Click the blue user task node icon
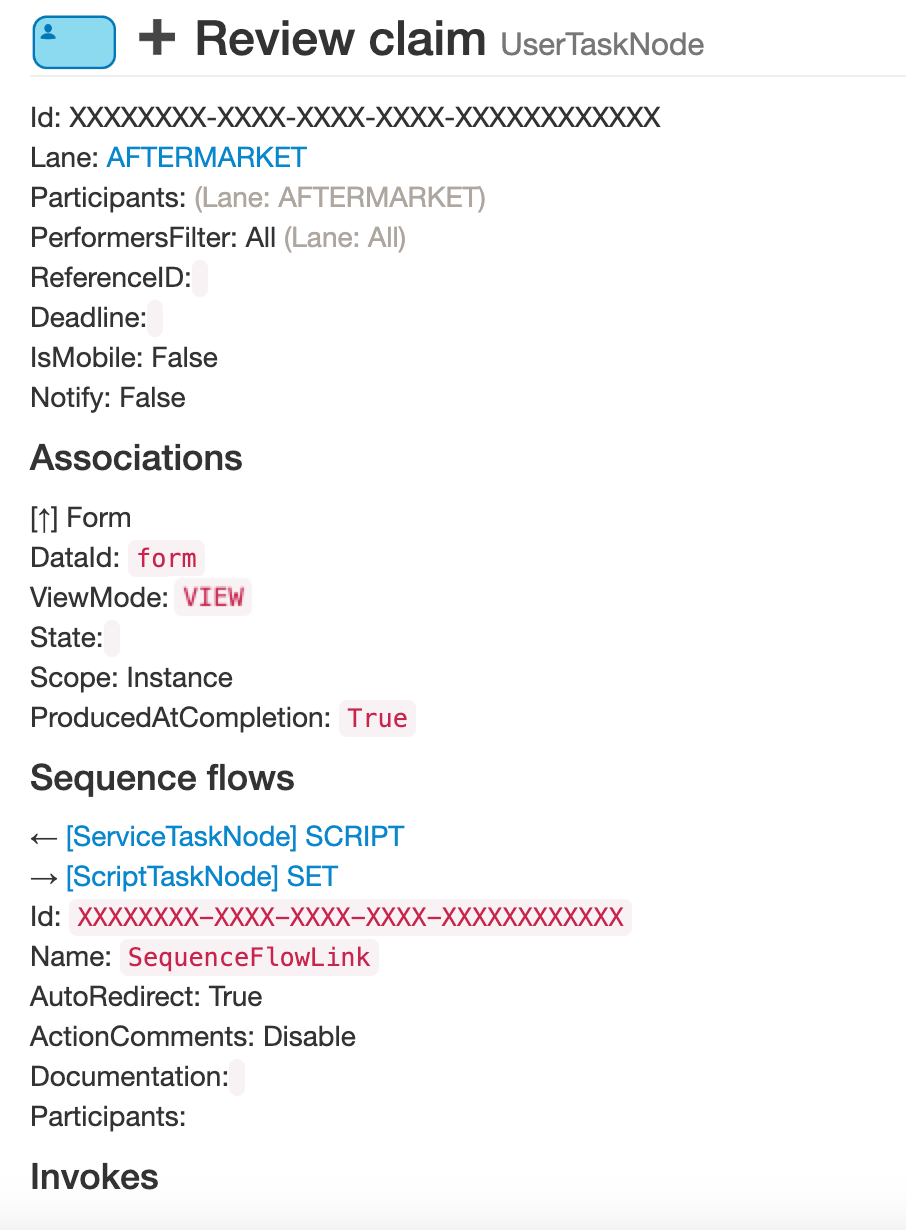This screenshot has width=906, height=1230. (x=74, y=40)
